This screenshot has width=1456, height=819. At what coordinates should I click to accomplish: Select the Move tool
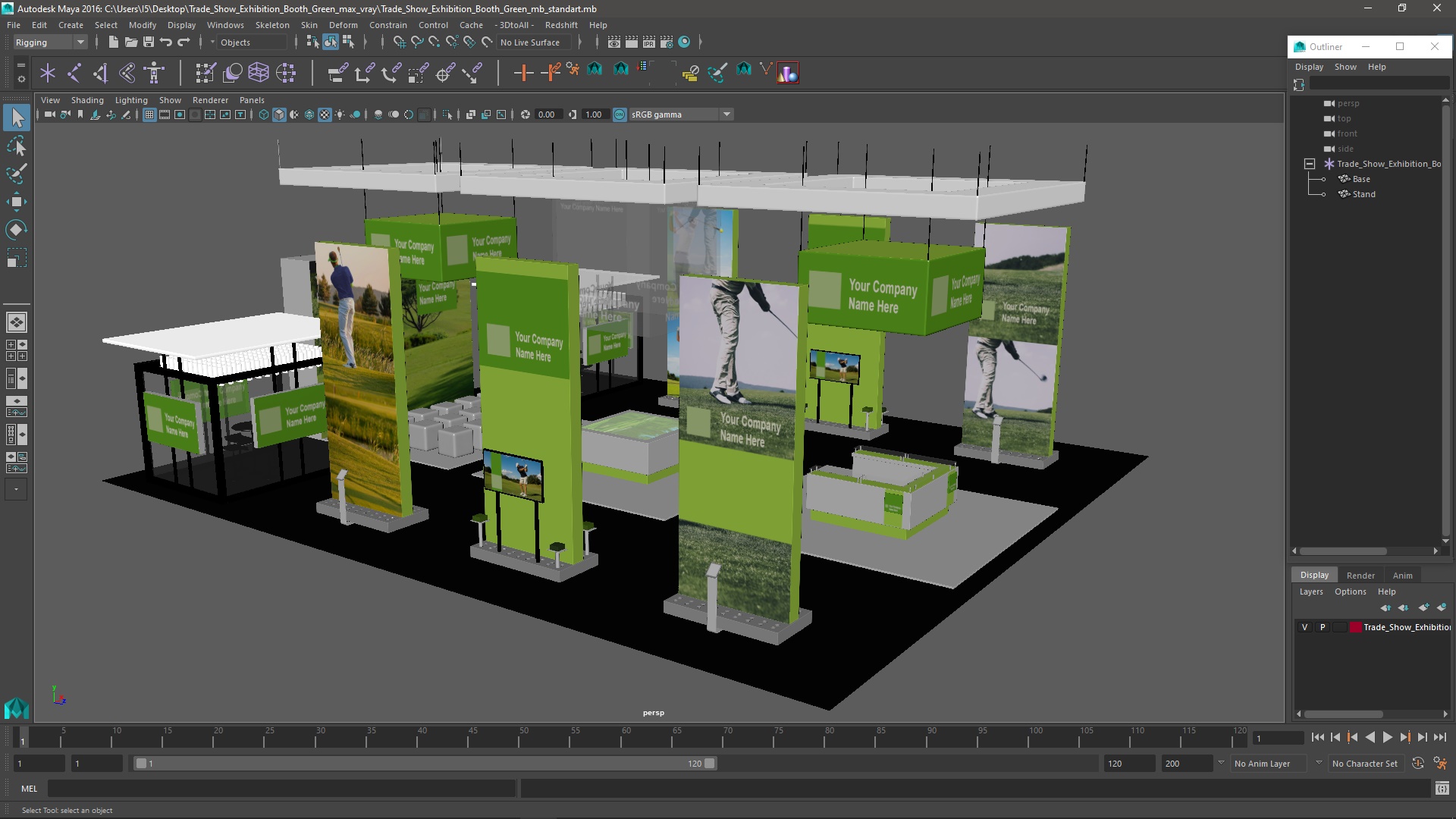coord(17,202)
